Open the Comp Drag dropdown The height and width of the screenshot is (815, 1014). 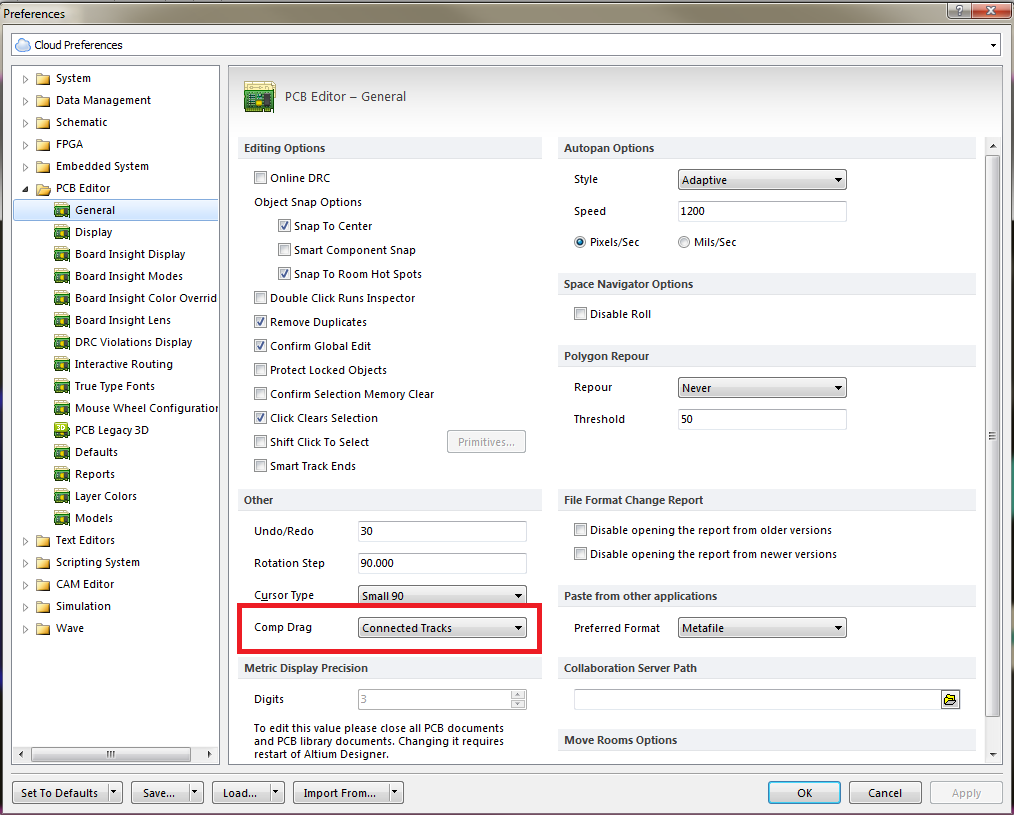pos(442,627)
